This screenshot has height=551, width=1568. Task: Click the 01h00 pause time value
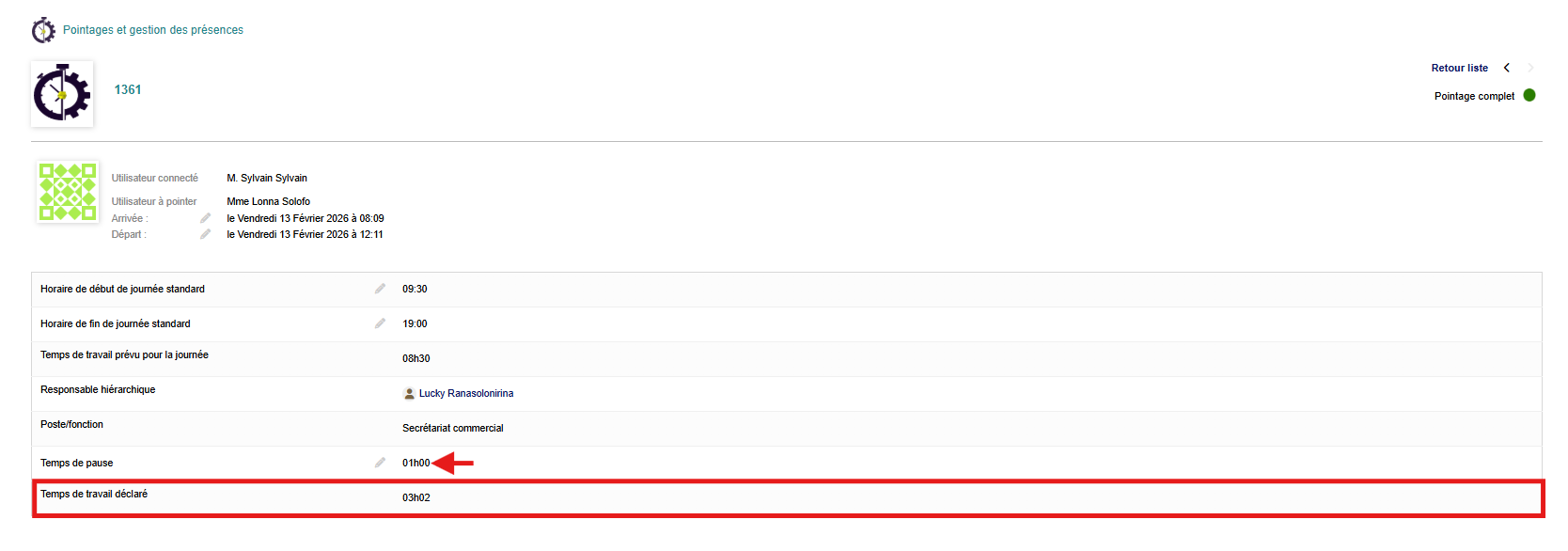[416, 463]
